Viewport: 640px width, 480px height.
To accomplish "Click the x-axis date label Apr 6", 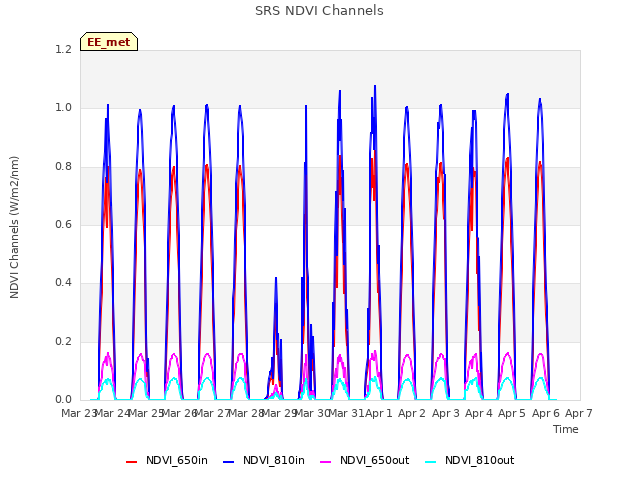I will 546,413.
